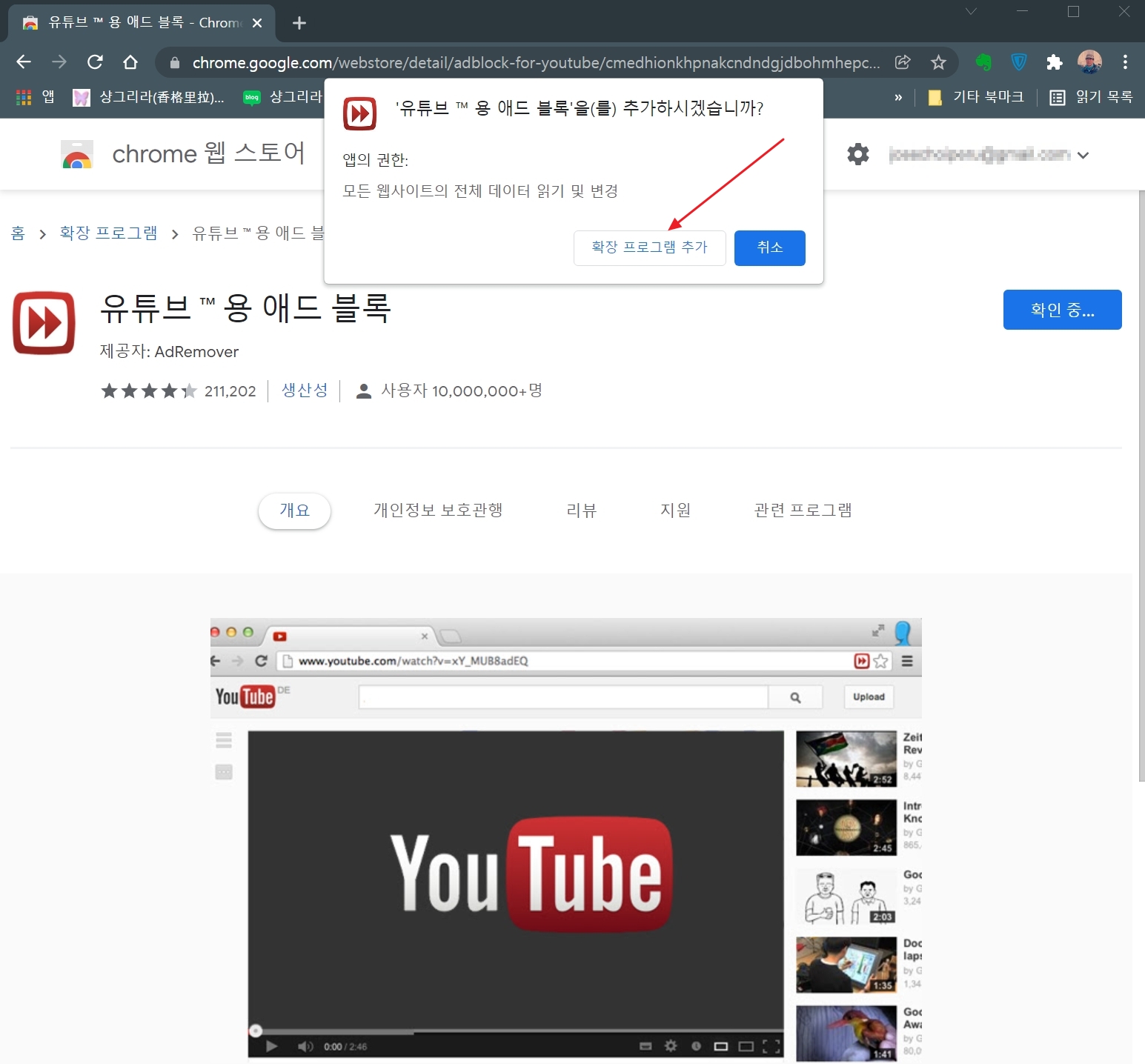The width and height of the screenshot is (1145, 1064).
Task: Open the first 샹그리라 bookmark
Action: pos(148,97)
